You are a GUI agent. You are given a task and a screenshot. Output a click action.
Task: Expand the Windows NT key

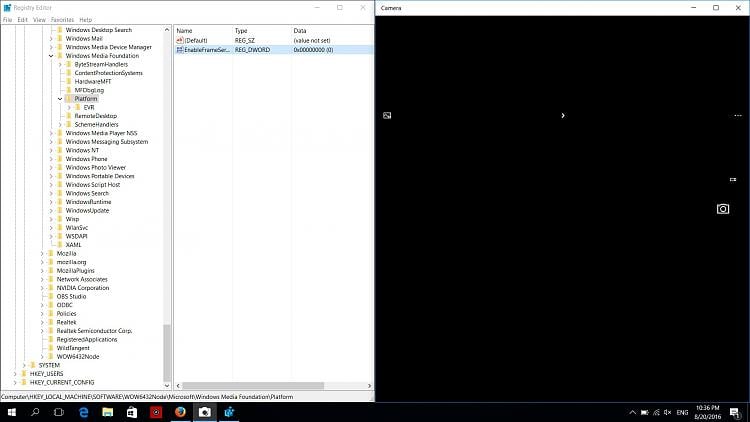(x=51, y=150)
